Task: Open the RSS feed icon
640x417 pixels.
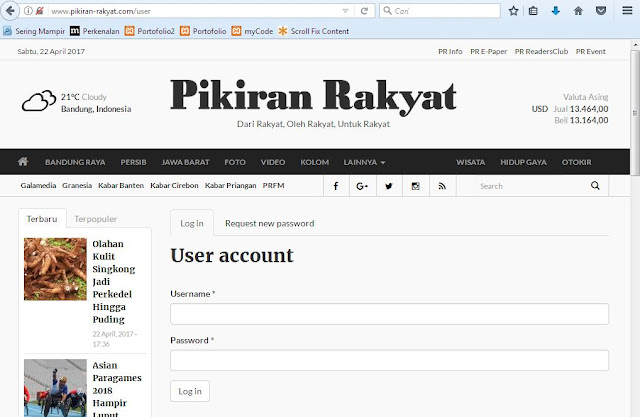Action: point(442,186)
